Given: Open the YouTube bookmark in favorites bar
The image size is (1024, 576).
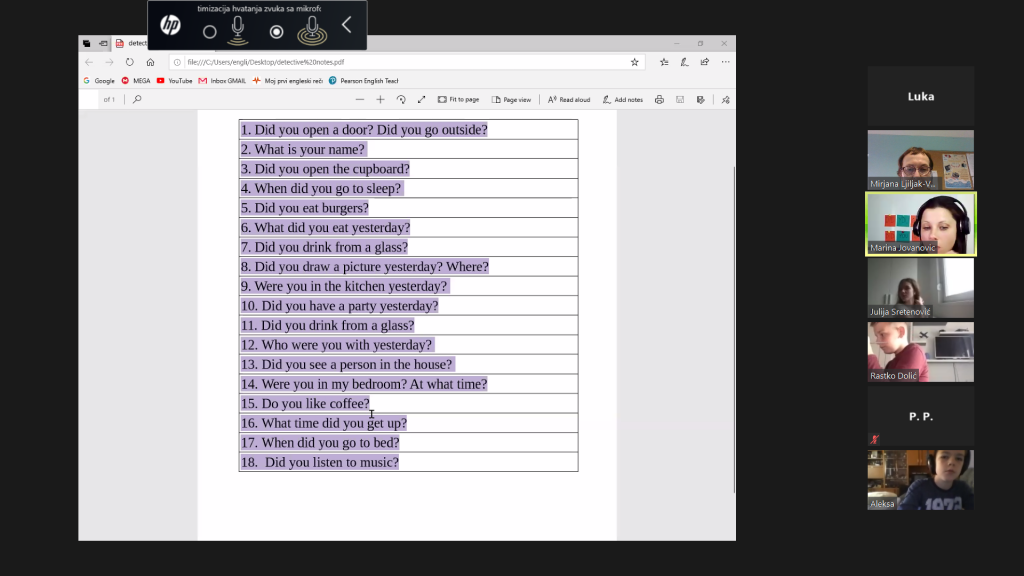Looking at the screenshot, I should pos(174,80).
